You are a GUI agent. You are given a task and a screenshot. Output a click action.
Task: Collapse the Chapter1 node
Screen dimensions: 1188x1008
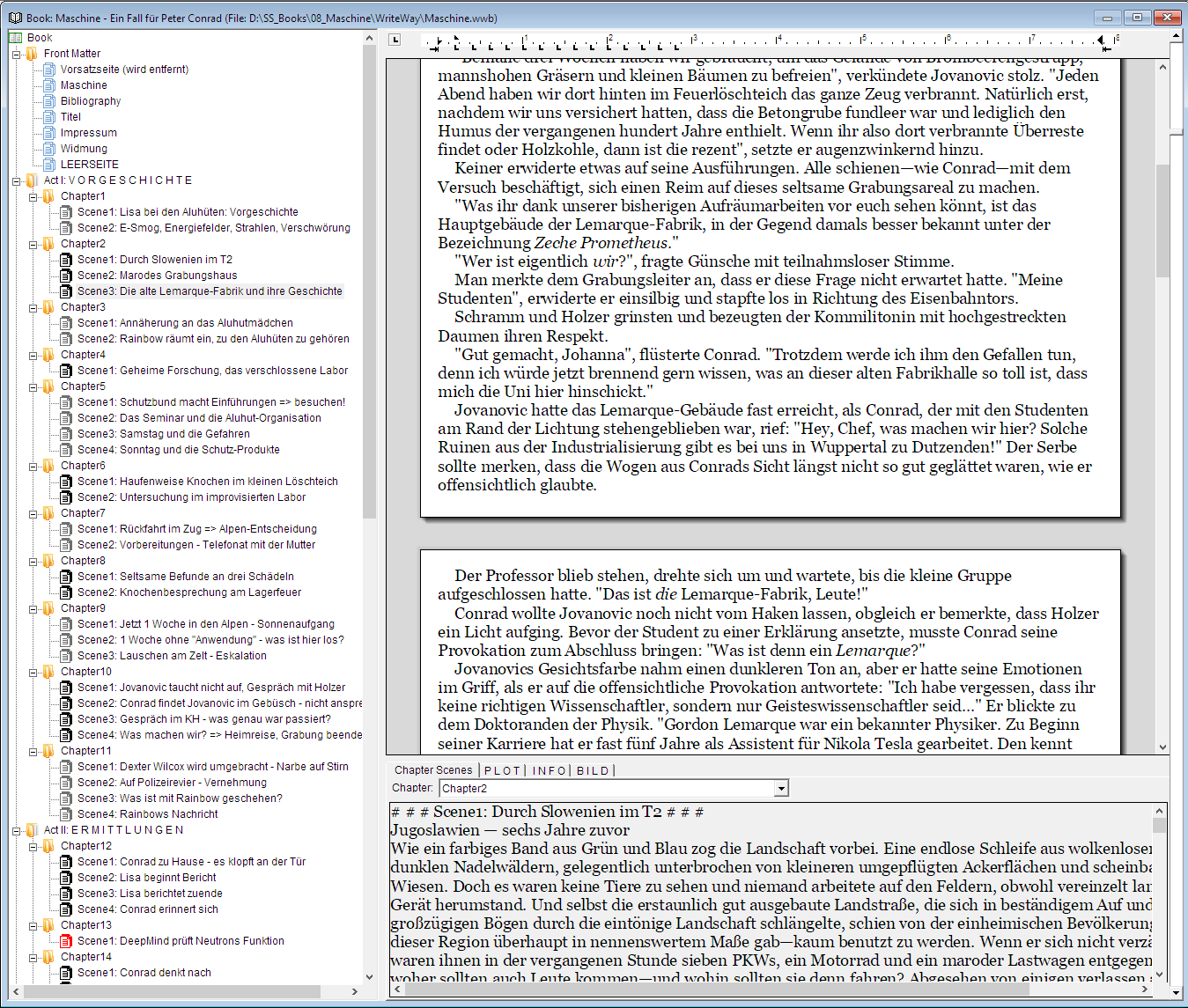(x=33, y=196)
